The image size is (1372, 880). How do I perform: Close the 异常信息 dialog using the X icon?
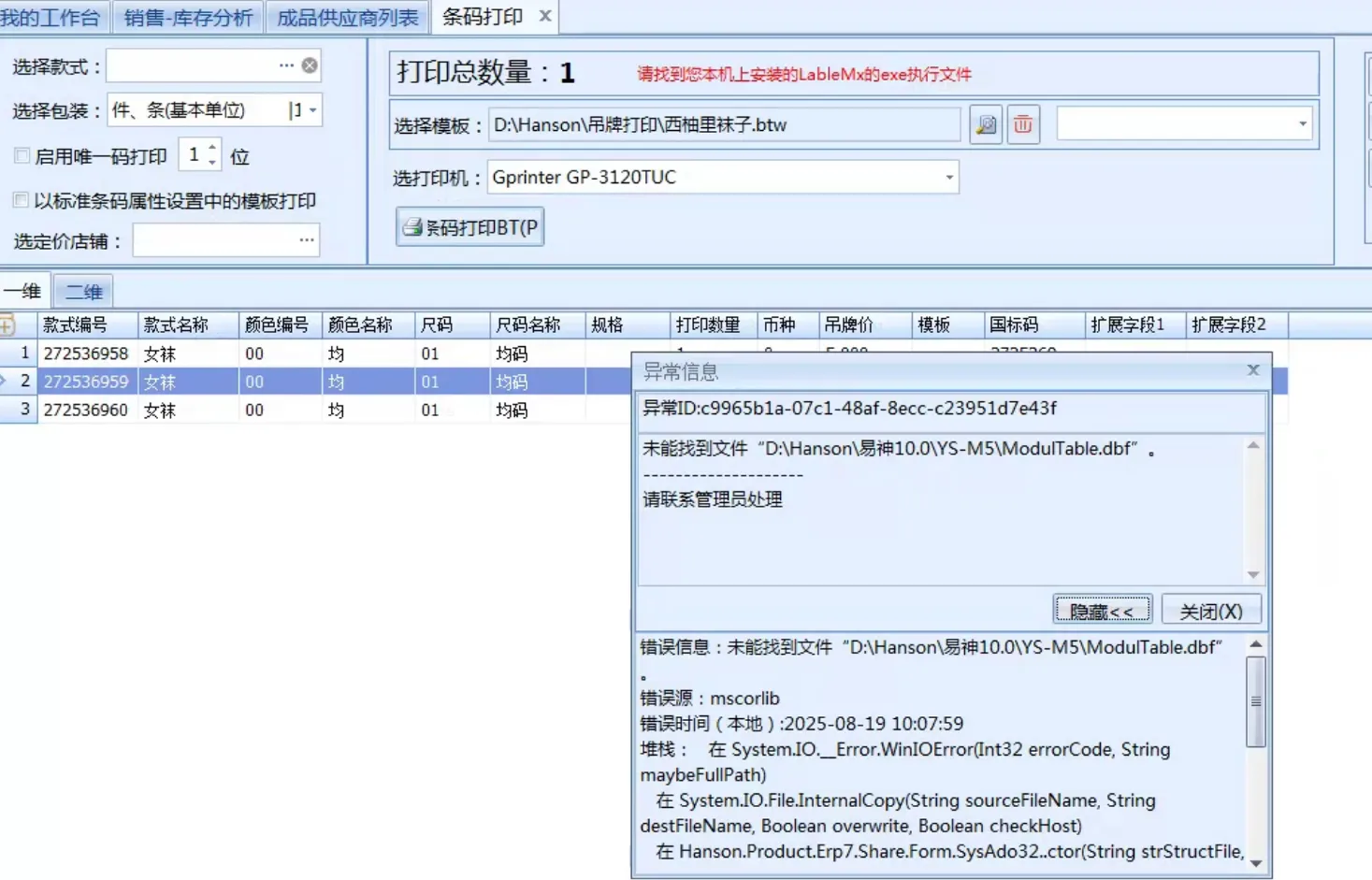click(x=1253, y=370)
